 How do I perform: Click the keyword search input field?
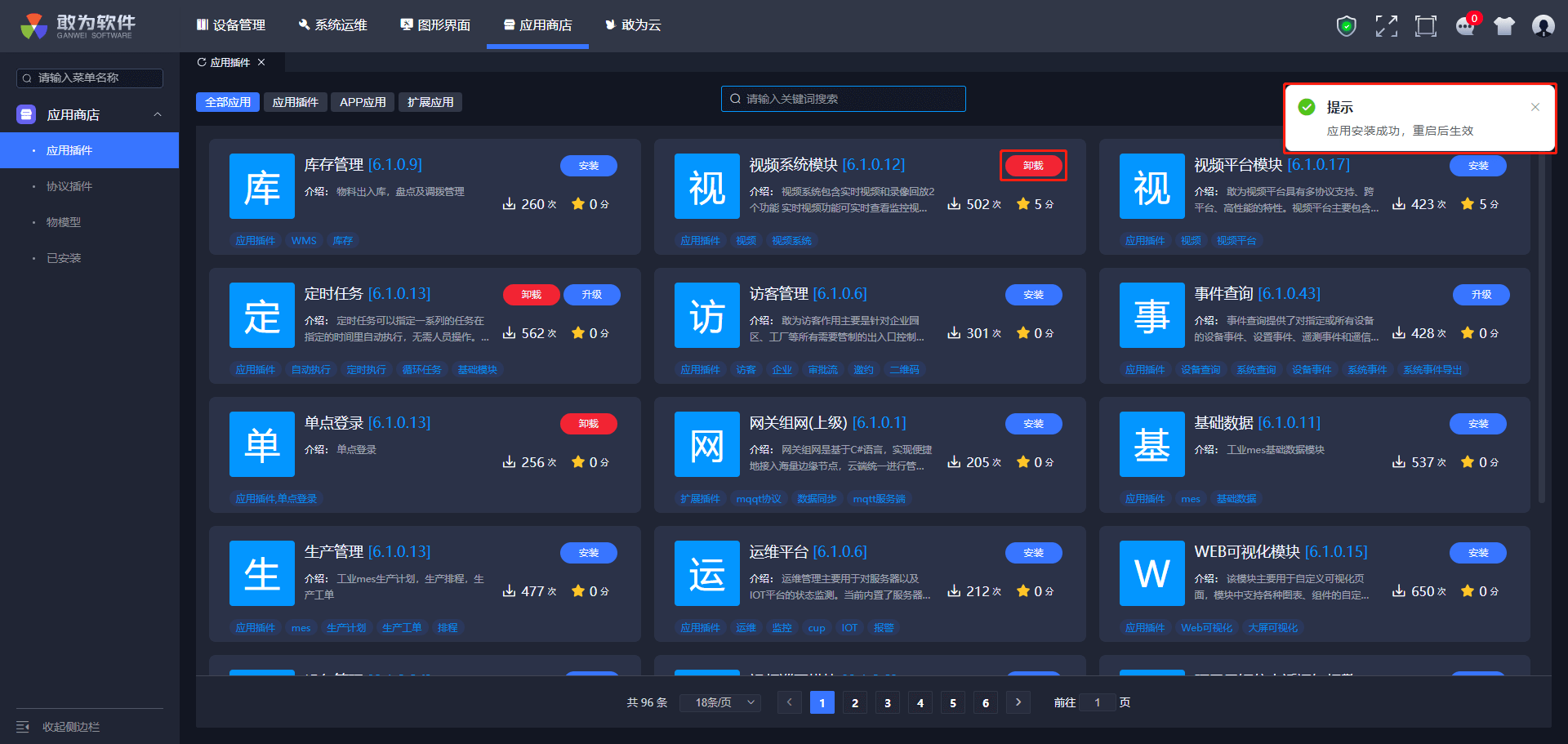pos(844,99)
